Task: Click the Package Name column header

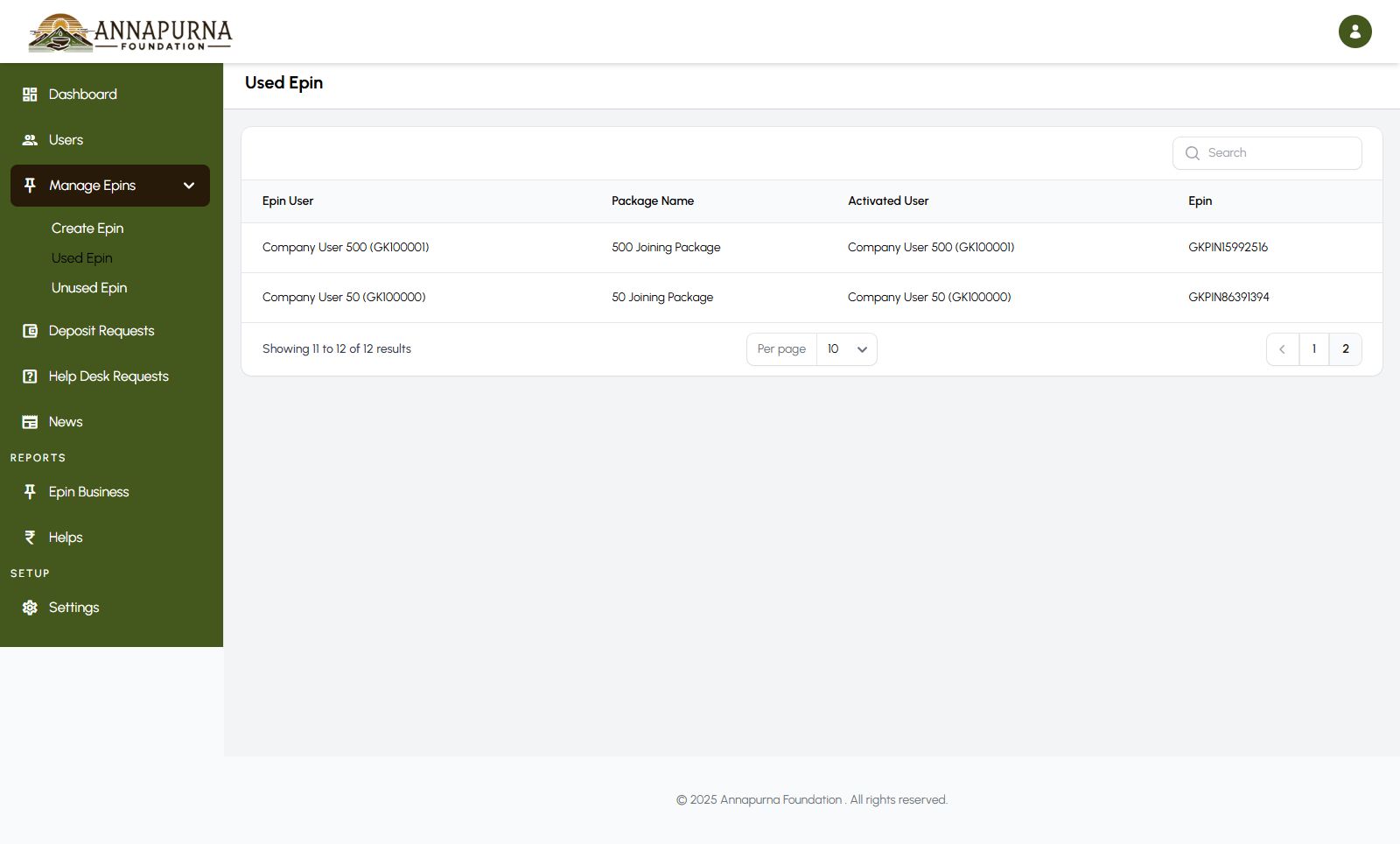Action: (x=653, y=201)
